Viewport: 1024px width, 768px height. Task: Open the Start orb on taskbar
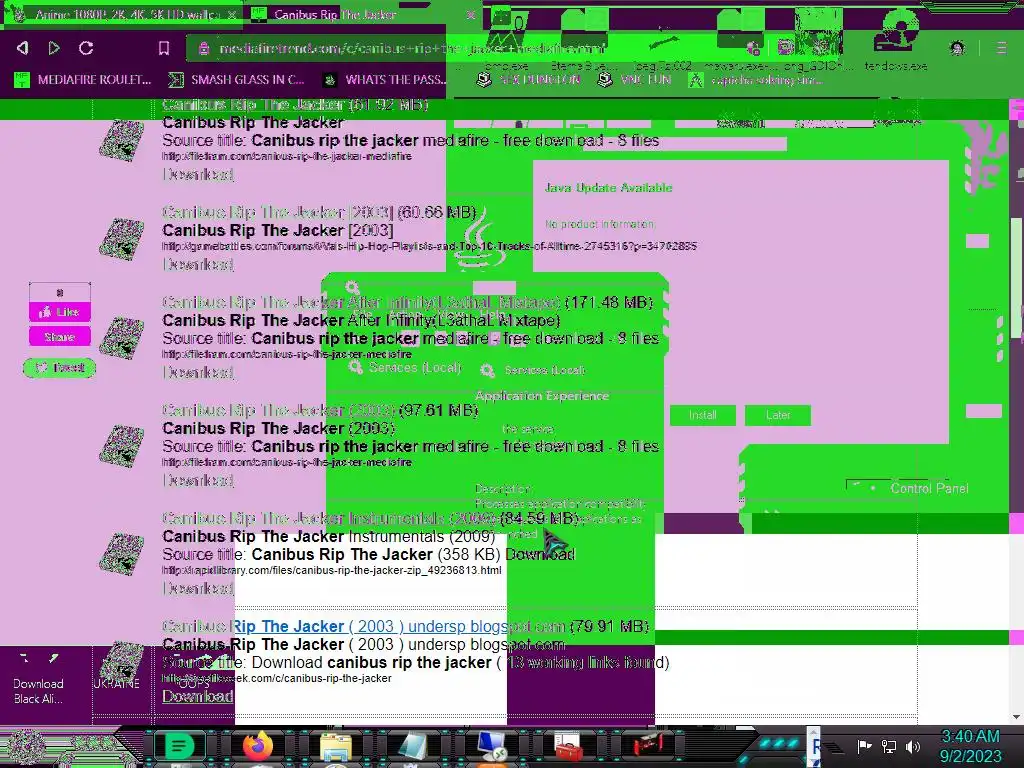26,746
